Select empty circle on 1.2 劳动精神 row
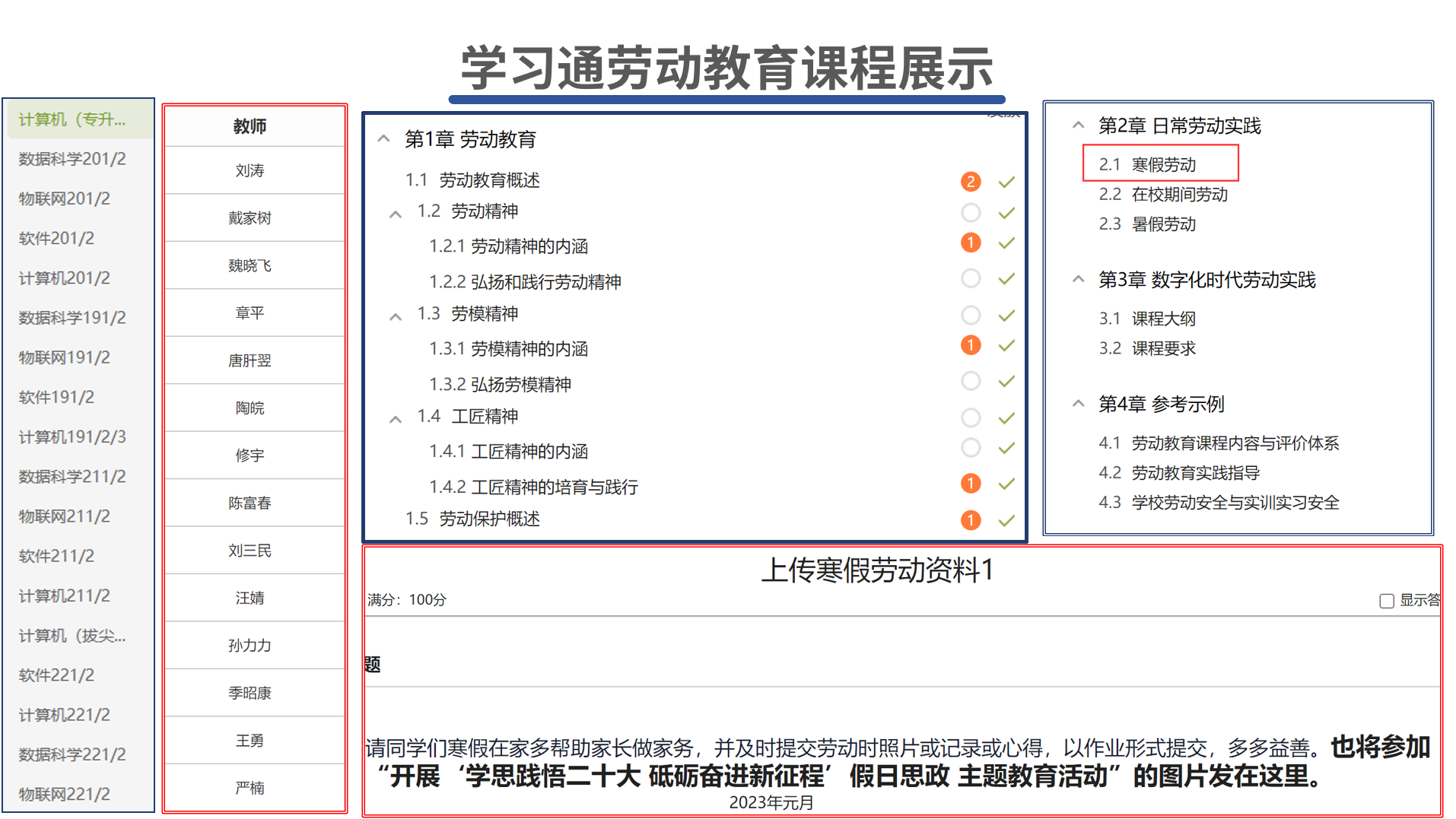This screenshot has width=1456, height=819. [x=970, y=213]
